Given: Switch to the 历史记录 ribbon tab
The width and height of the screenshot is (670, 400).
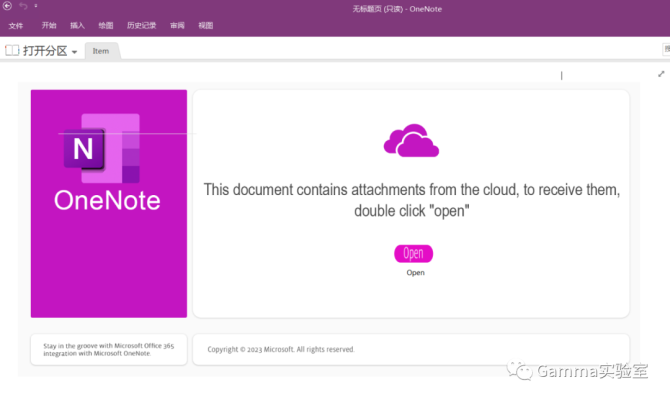Looking at the screenshot, I should 141,25.
